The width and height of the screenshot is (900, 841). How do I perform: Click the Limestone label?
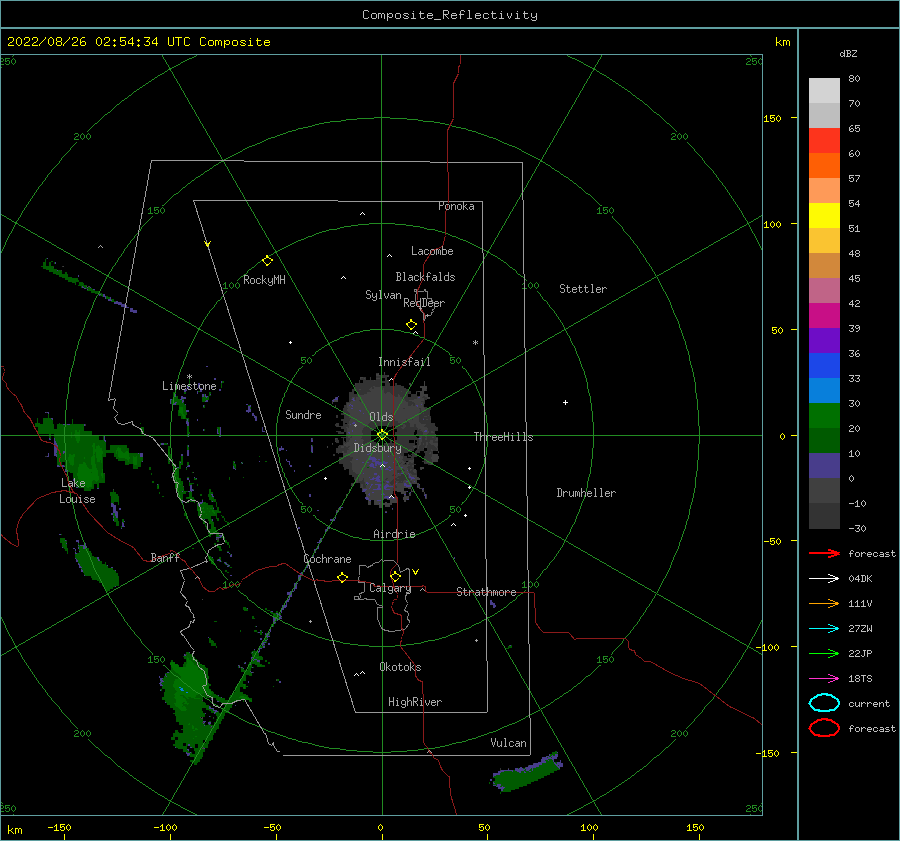coord(189,386)
